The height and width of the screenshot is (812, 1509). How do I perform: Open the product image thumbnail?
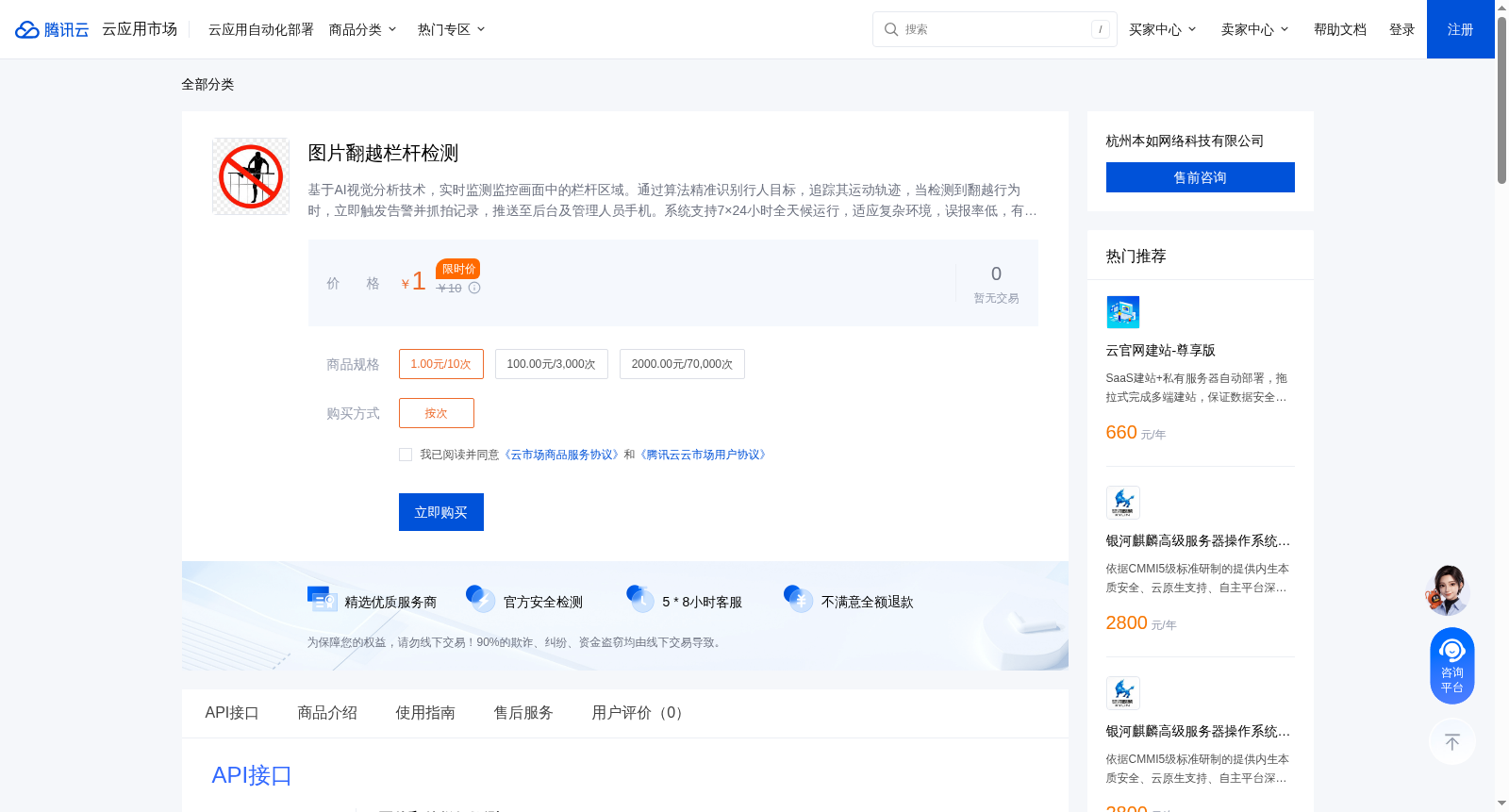[251, 176]
